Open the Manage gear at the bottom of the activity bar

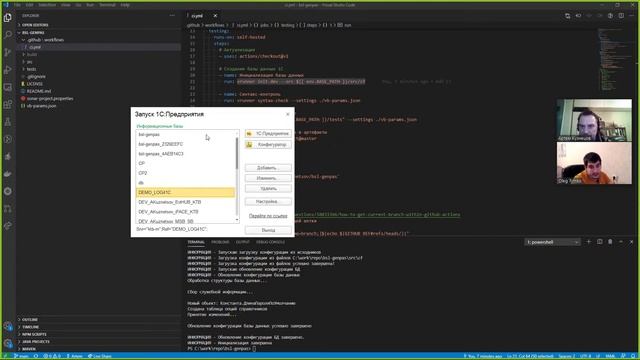(8, 343)
